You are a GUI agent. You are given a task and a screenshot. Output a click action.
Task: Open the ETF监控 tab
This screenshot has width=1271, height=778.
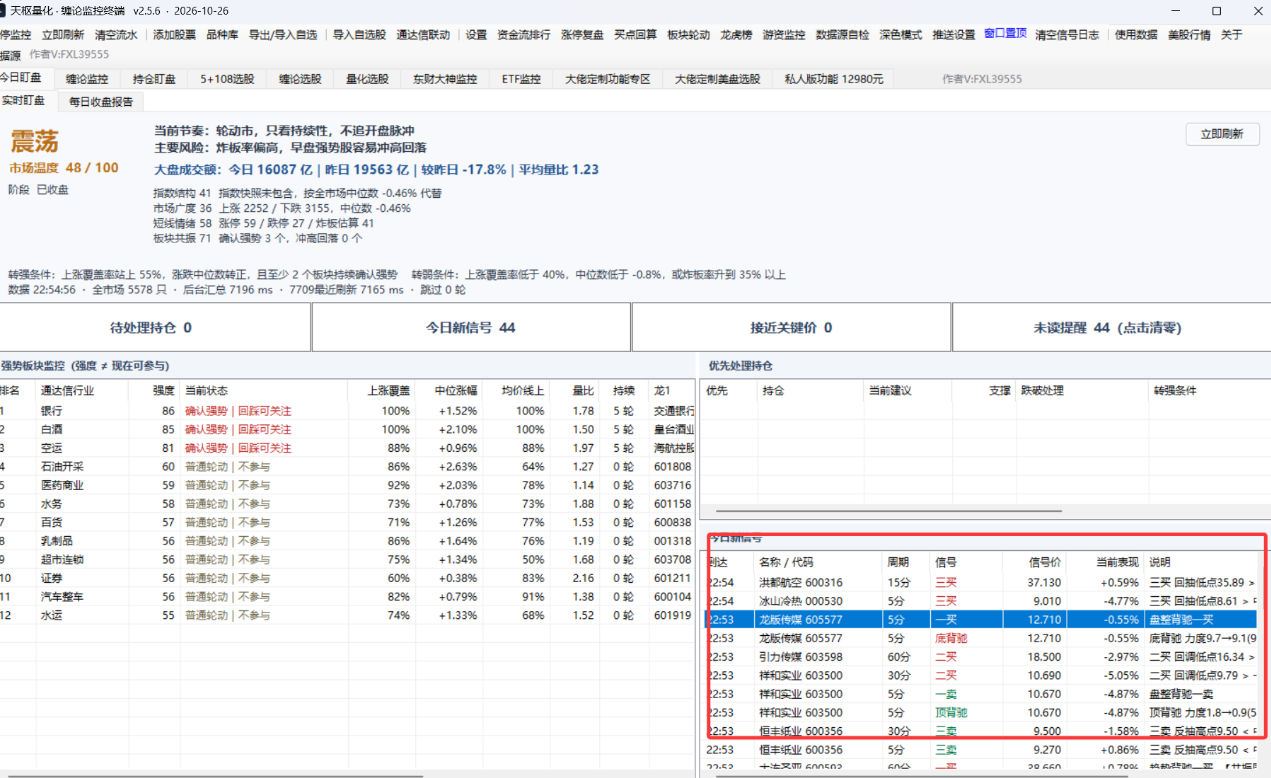(x=521, y=79)
